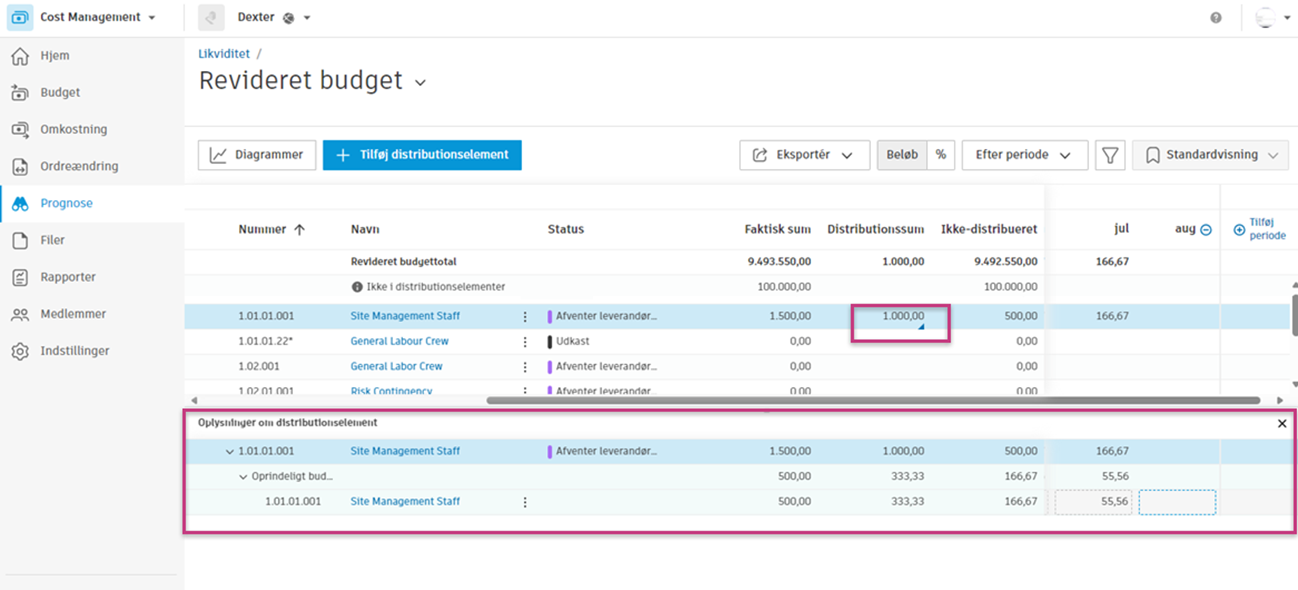Open the help question mark icon
This screenshot has height=590, width=1298.
(1216, 18)
